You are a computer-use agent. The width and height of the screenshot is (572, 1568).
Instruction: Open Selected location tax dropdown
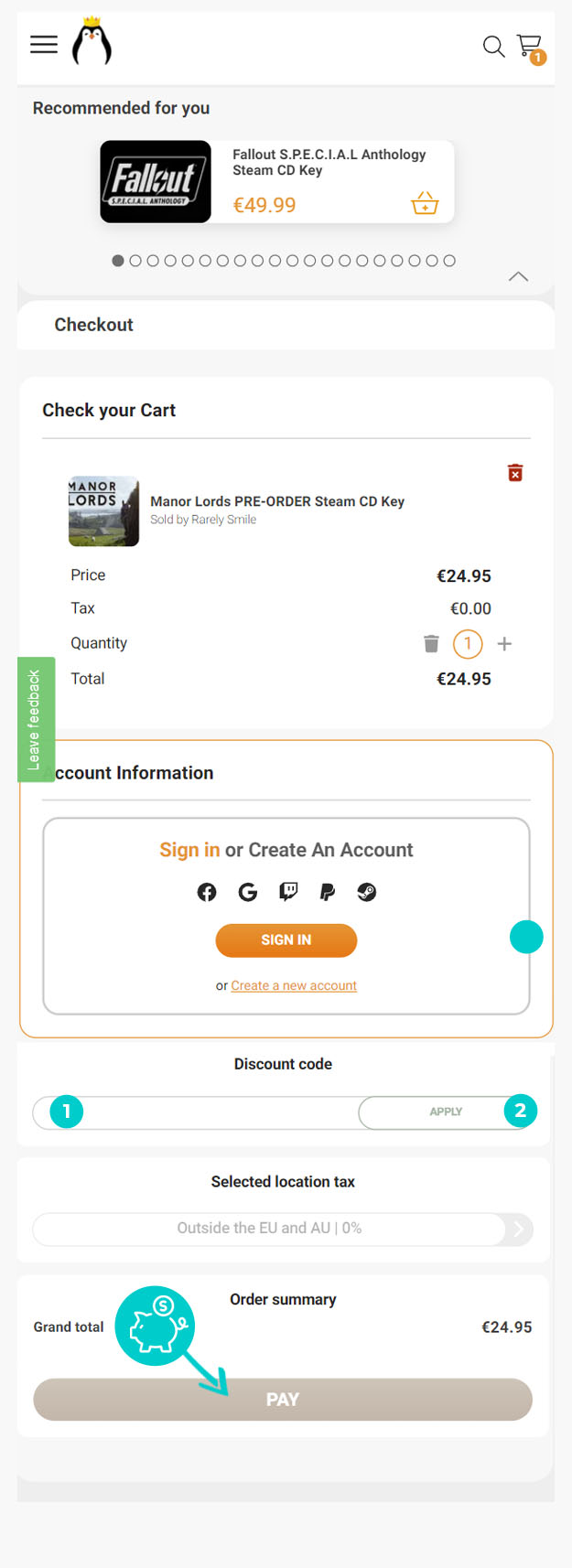click(282, 1229)
